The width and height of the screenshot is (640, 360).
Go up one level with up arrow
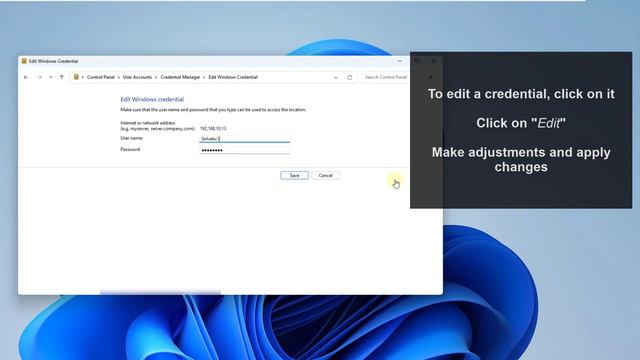pyautogui.click(x=62, y=77)
